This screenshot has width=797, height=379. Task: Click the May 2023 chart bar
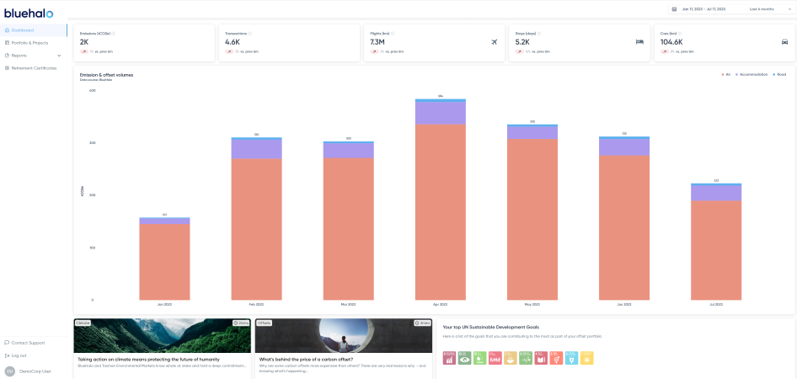click(x=532, y=212)
